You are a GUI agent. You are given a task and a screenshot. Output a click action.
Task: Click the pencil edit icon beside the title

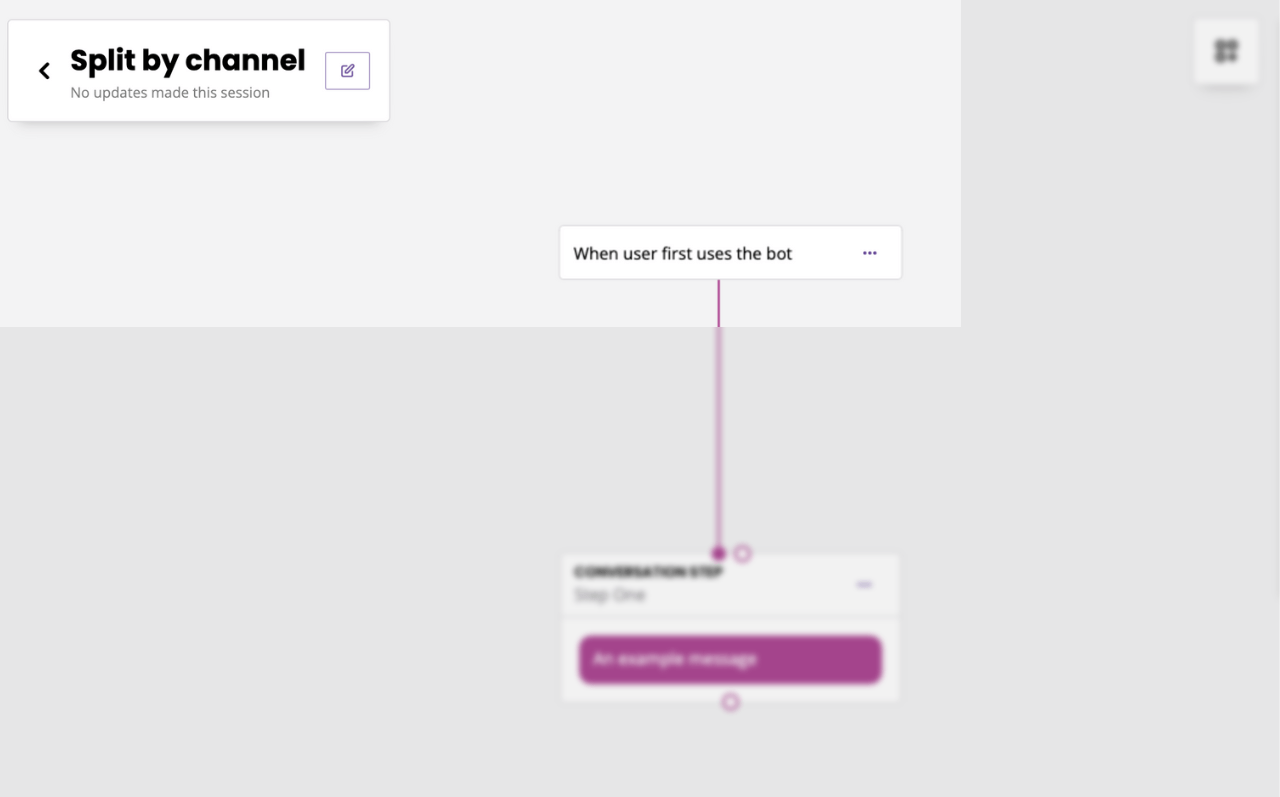(x=347, y=71)
